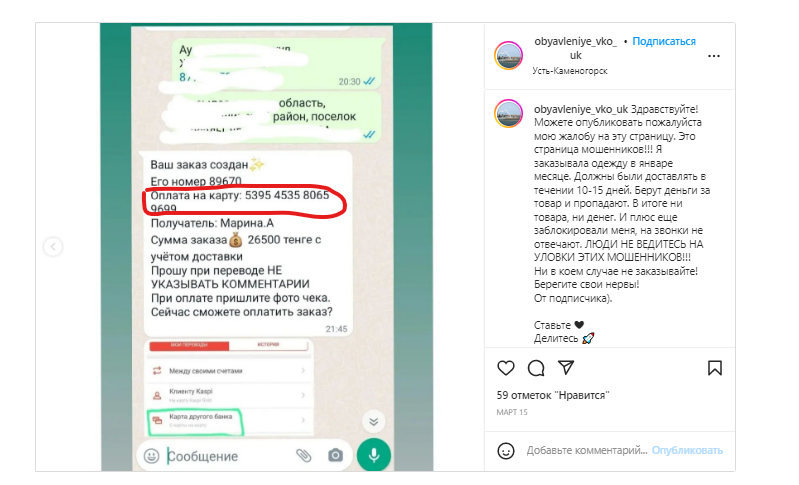
Task: Go to previous image with left arrow
Action: 53,247
